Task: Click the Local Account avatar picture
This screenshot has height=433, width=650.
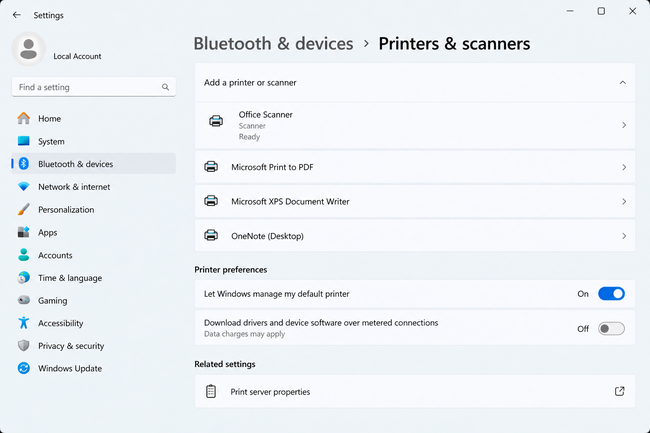Action: pos(29,48)
